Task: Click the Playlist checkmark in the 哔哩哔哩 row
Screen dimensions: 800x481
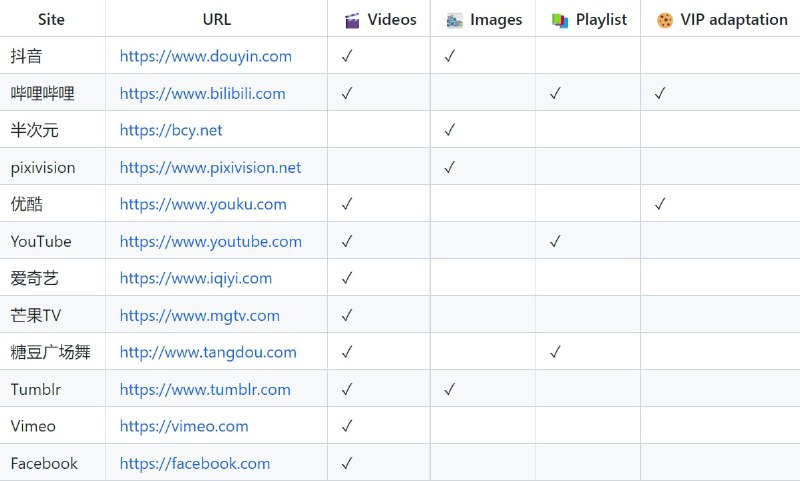Action: click(555, 93)
